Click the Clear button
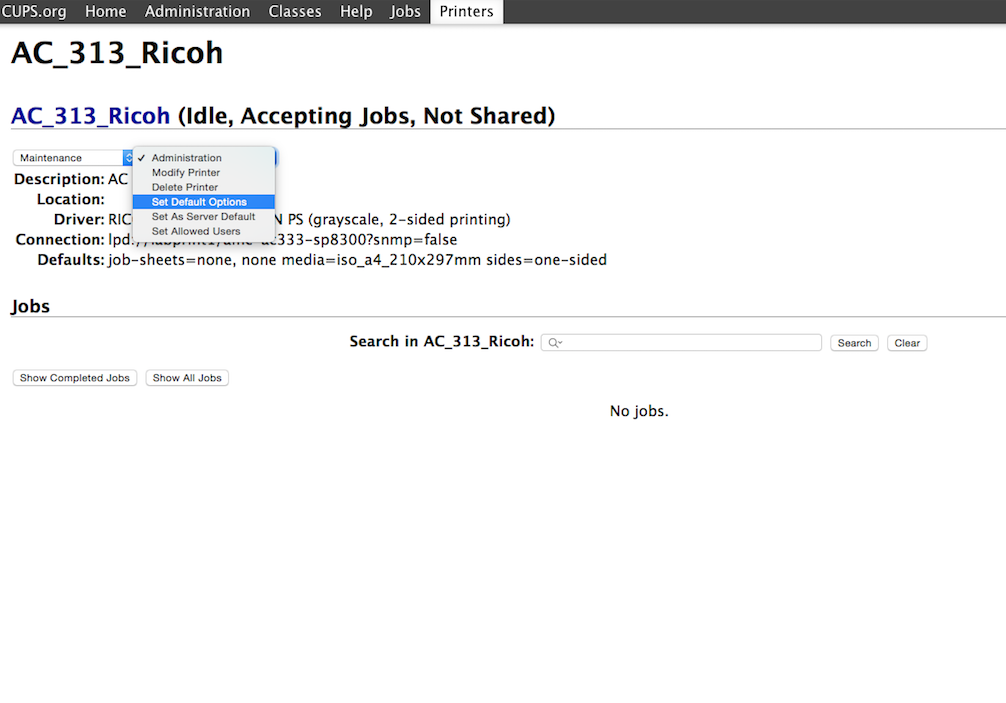 [907, 343]
